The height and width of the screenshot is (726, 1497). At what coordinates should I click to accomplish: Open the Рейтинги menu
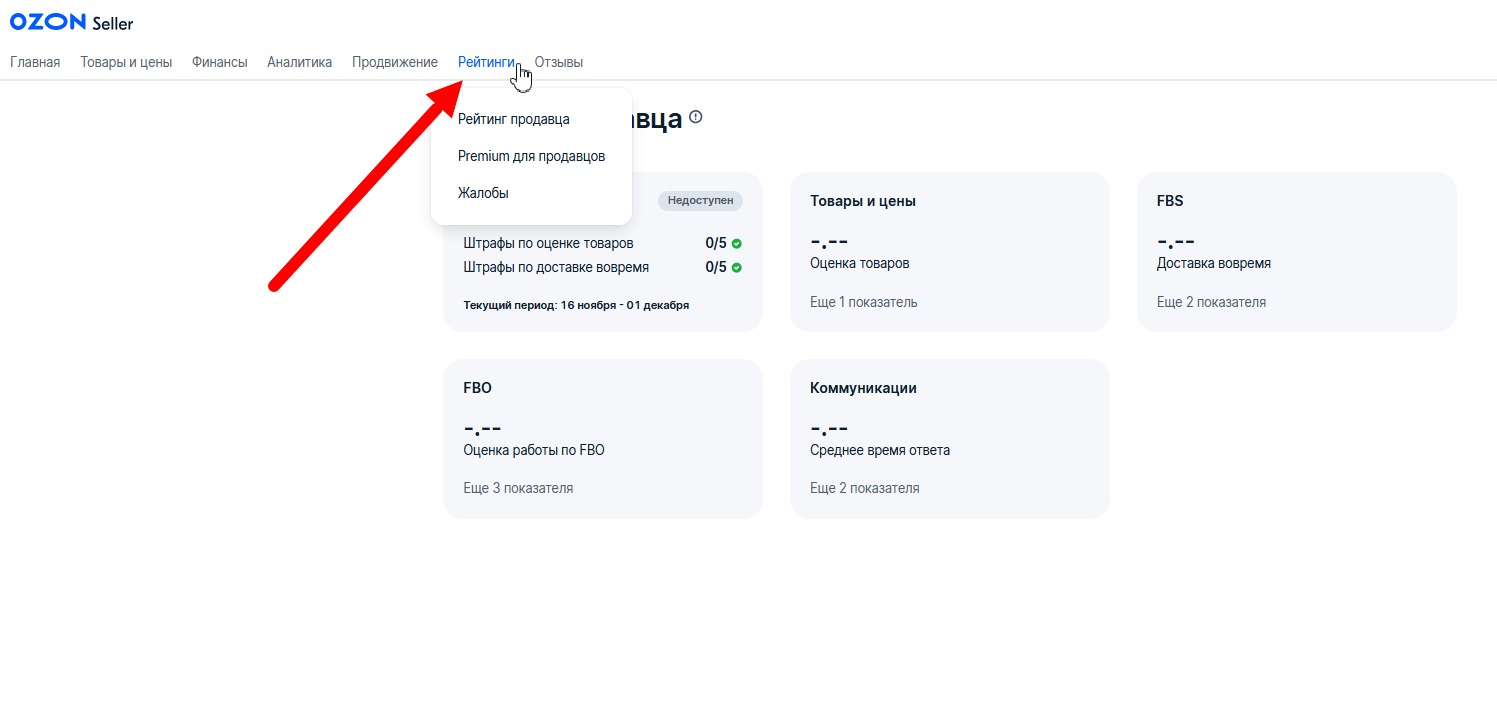point(486,62)
